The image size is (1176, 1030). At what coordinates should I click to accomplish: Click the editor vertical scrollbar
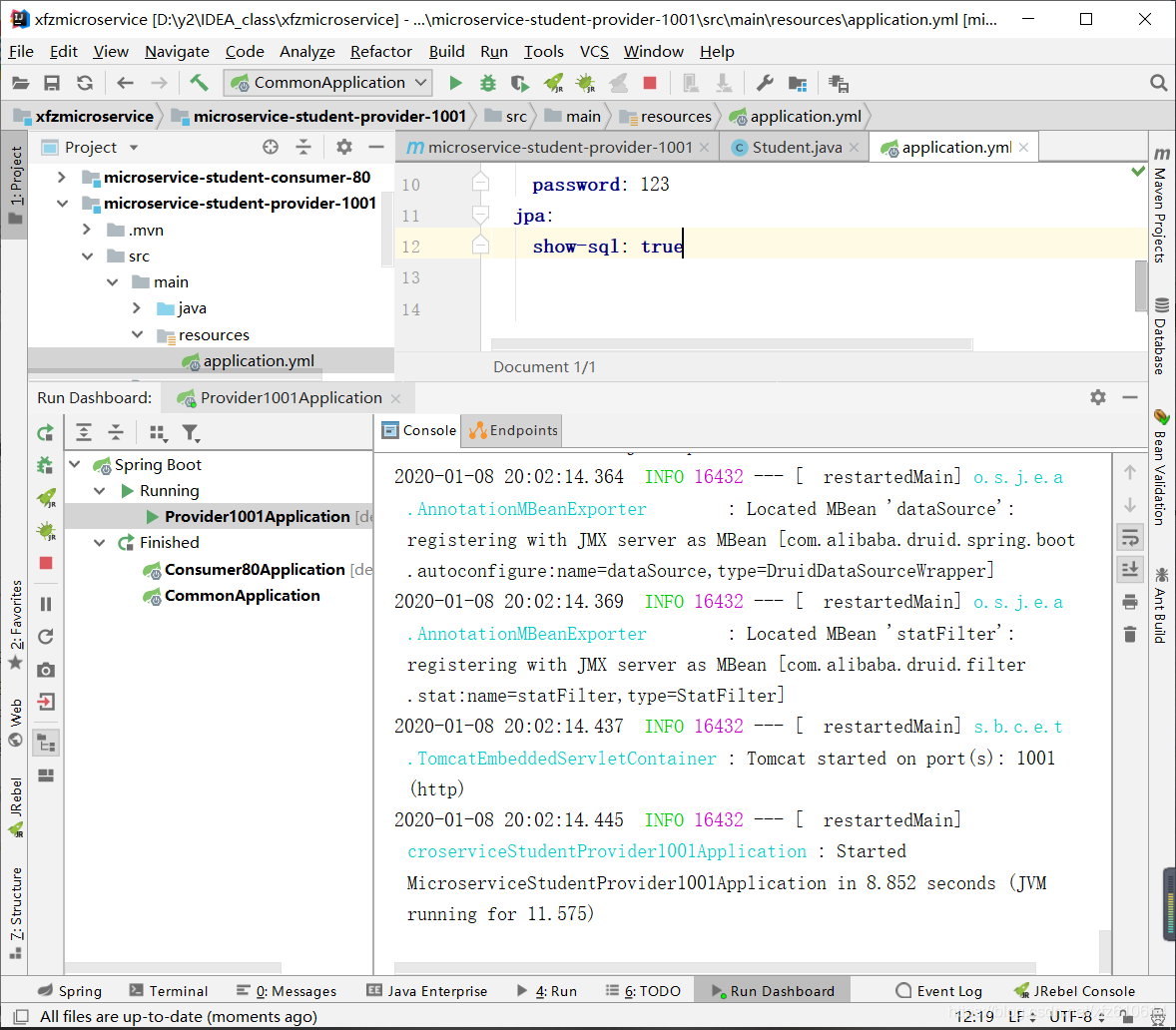[1141, 285]
